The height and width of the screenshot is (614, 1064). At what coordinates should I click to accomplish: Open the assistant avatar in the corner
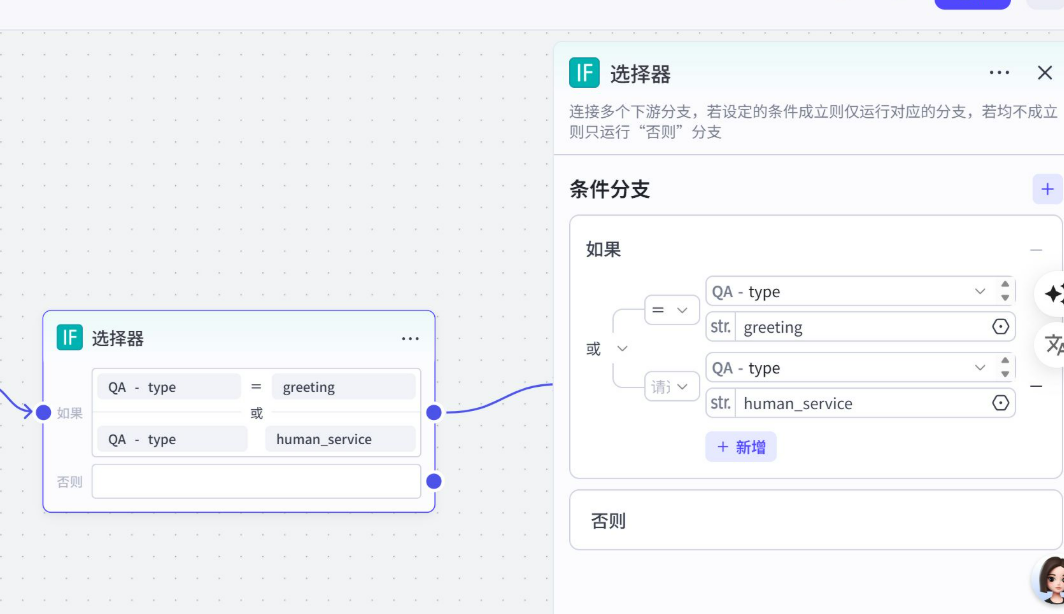click(x=1049, y=580)
